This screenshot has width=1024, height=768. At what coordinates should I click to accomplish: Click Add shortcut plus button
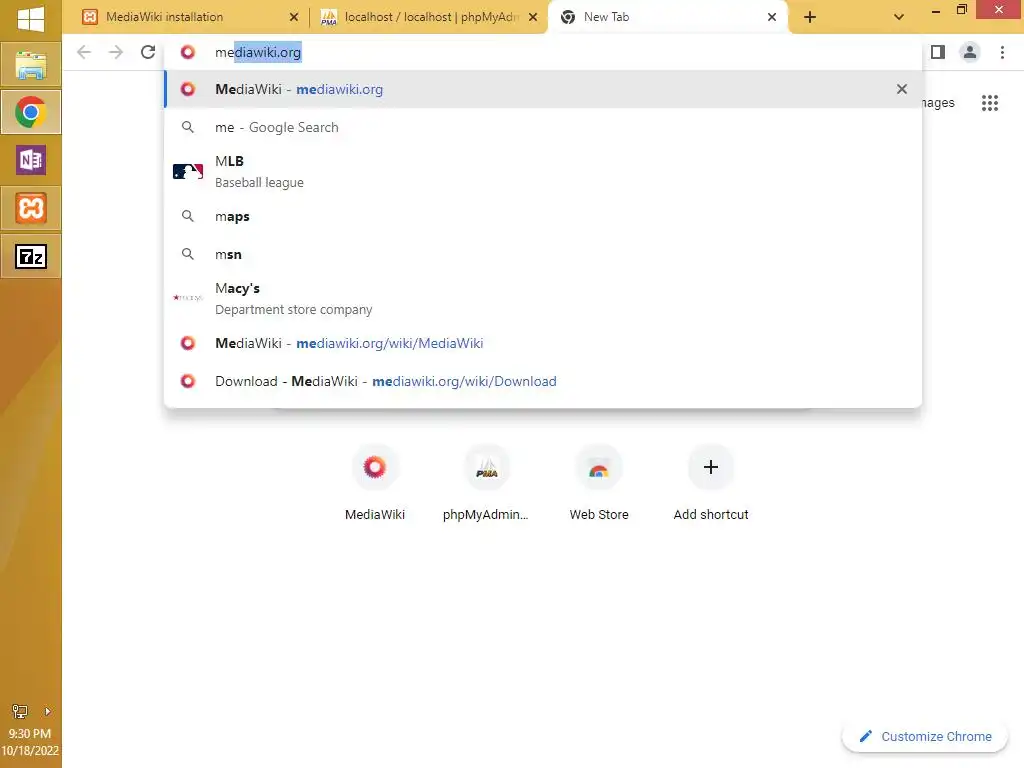711,468
